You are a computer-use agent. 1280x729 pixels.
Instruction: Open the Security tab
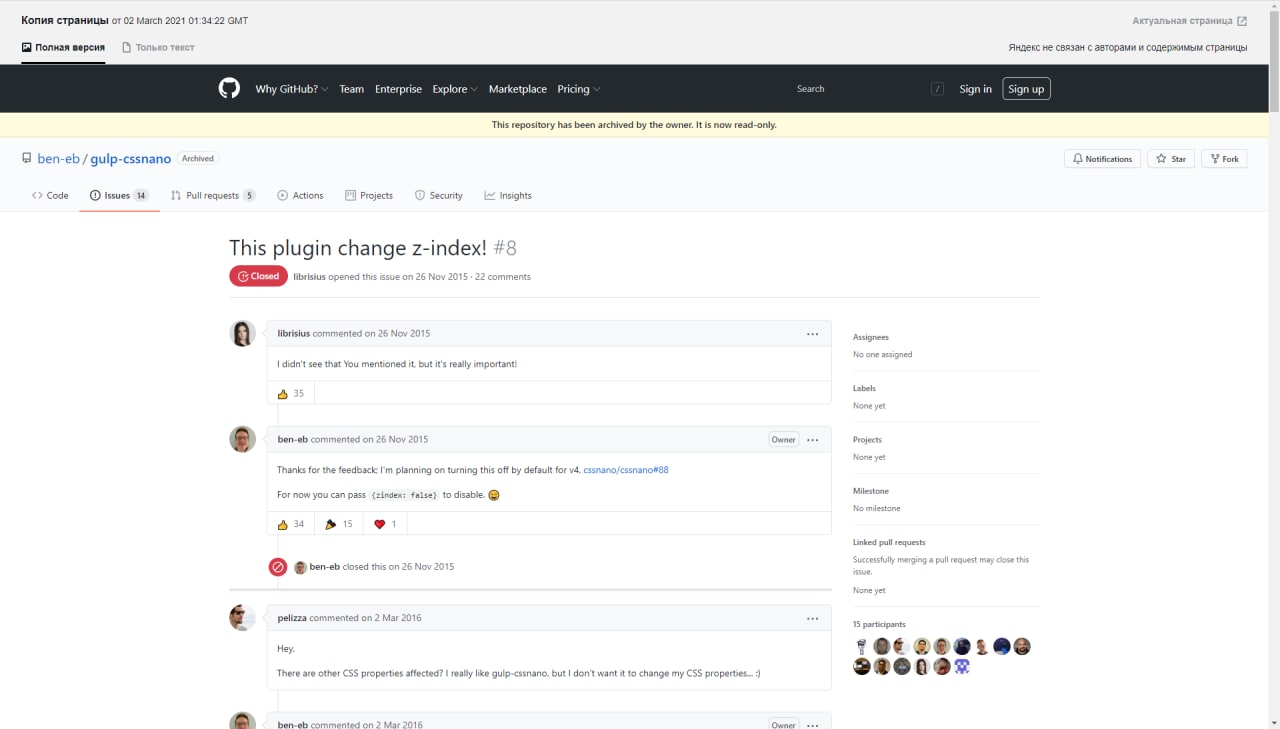pos(439,196)
